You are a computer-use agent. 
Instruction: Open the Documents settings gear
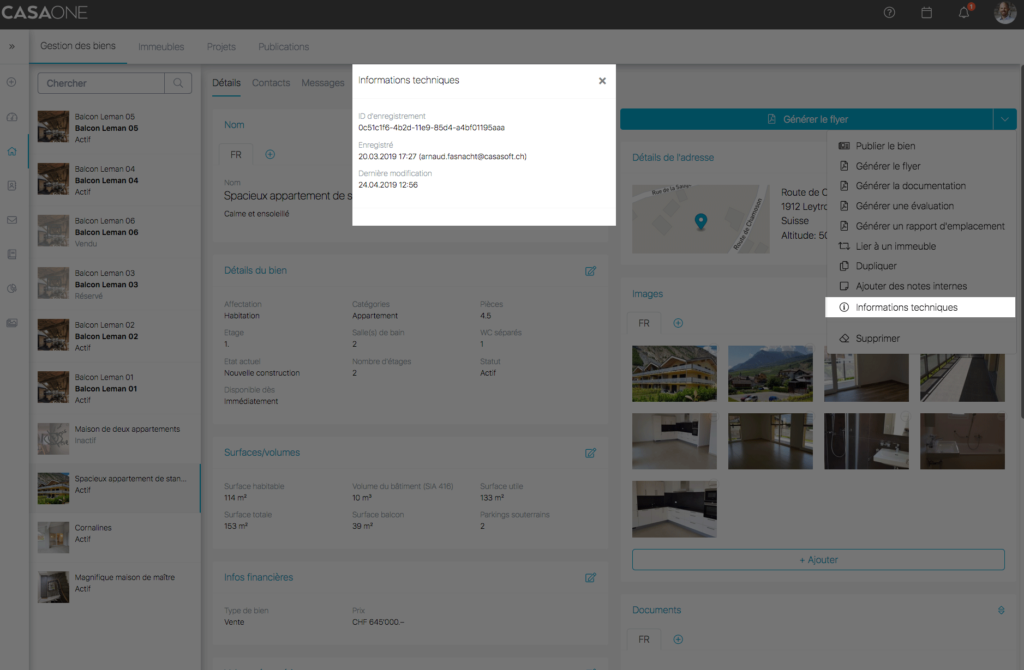(1000, 610)
